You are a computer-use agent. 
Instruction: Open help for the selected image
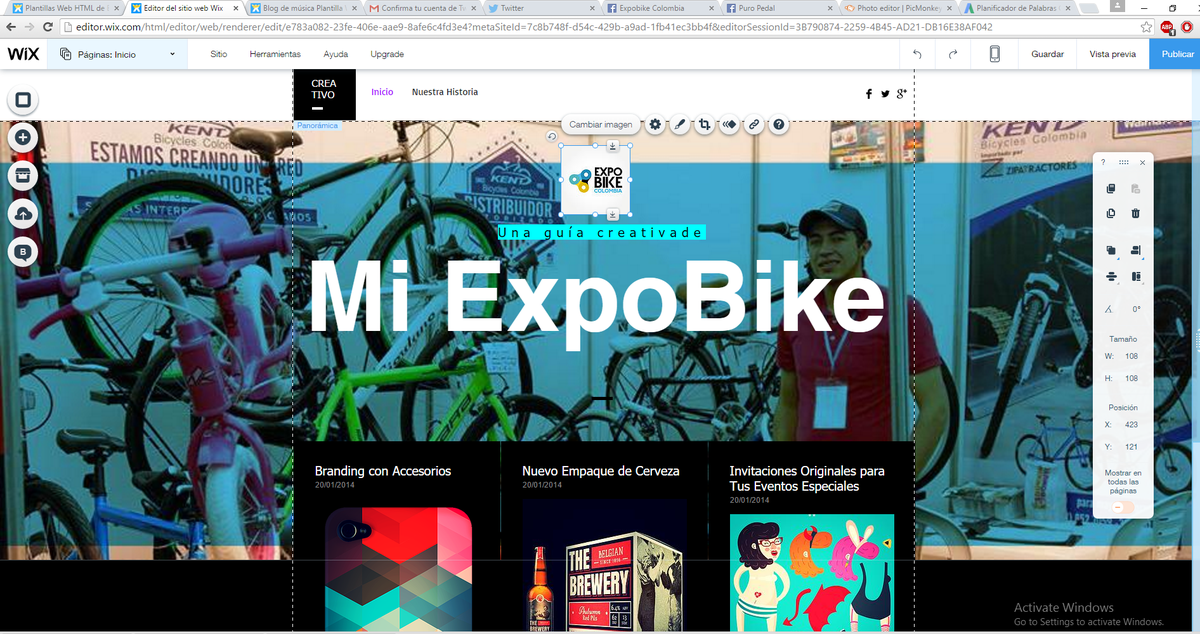point(779,125)
